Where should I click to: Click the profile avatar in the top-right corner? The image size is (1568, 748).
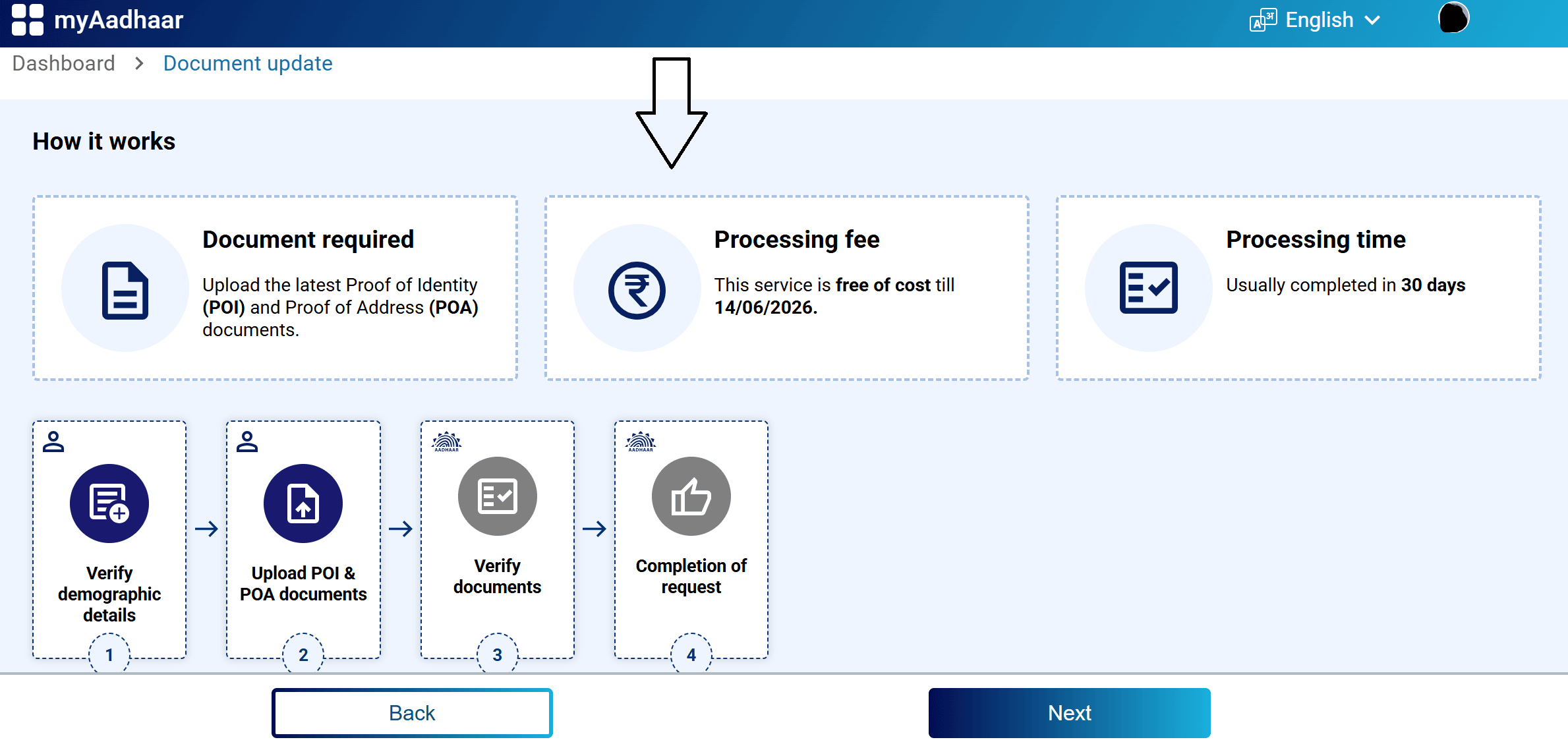pyautogui.click(x=1453, y=18)
